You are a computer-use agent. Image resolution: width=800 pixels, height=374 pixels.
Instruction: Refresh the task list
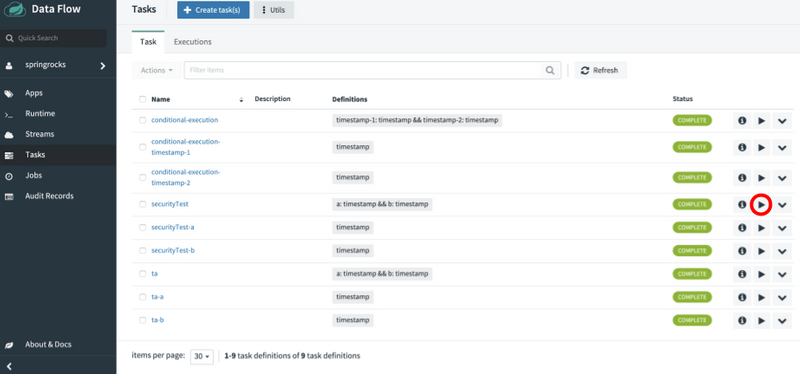click(600, 70)
